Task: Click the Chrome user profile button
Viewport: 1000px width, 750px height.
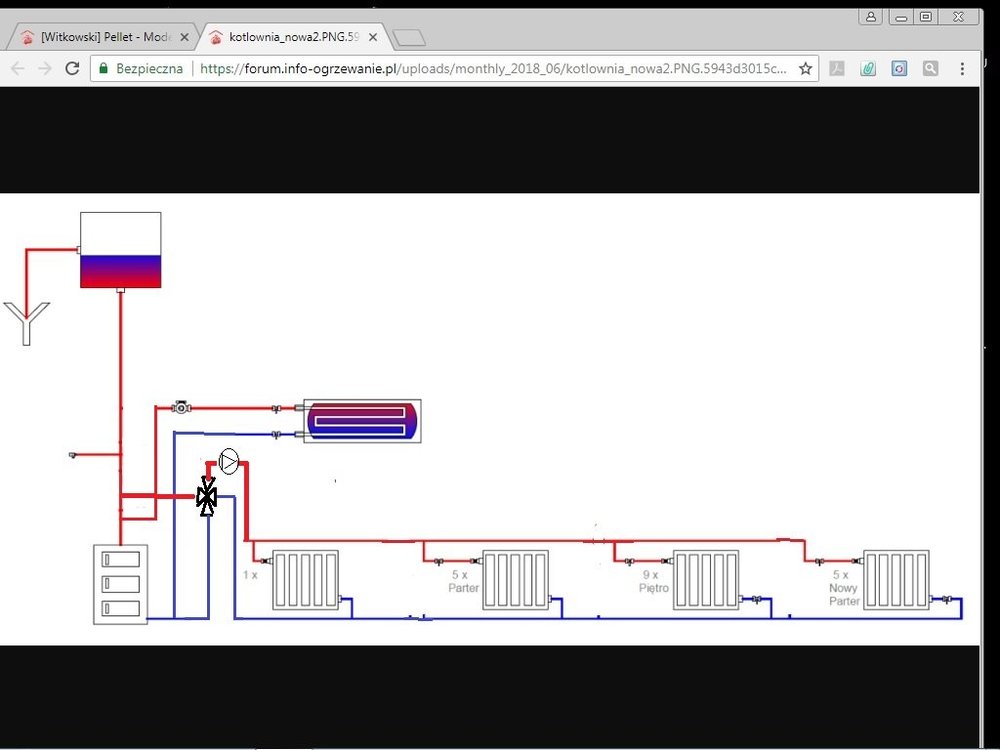Action: (871, 17)
